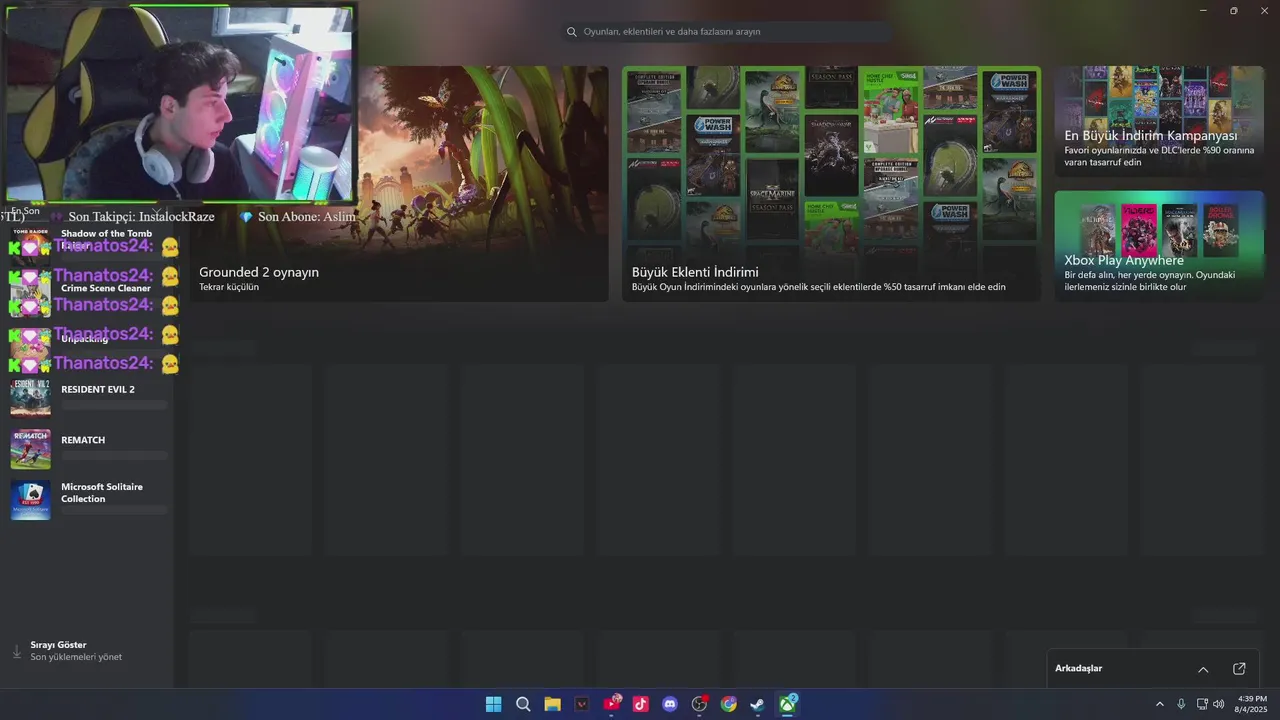
Task: Click the microphone tray icon
Action: [x=1181, y=704]
